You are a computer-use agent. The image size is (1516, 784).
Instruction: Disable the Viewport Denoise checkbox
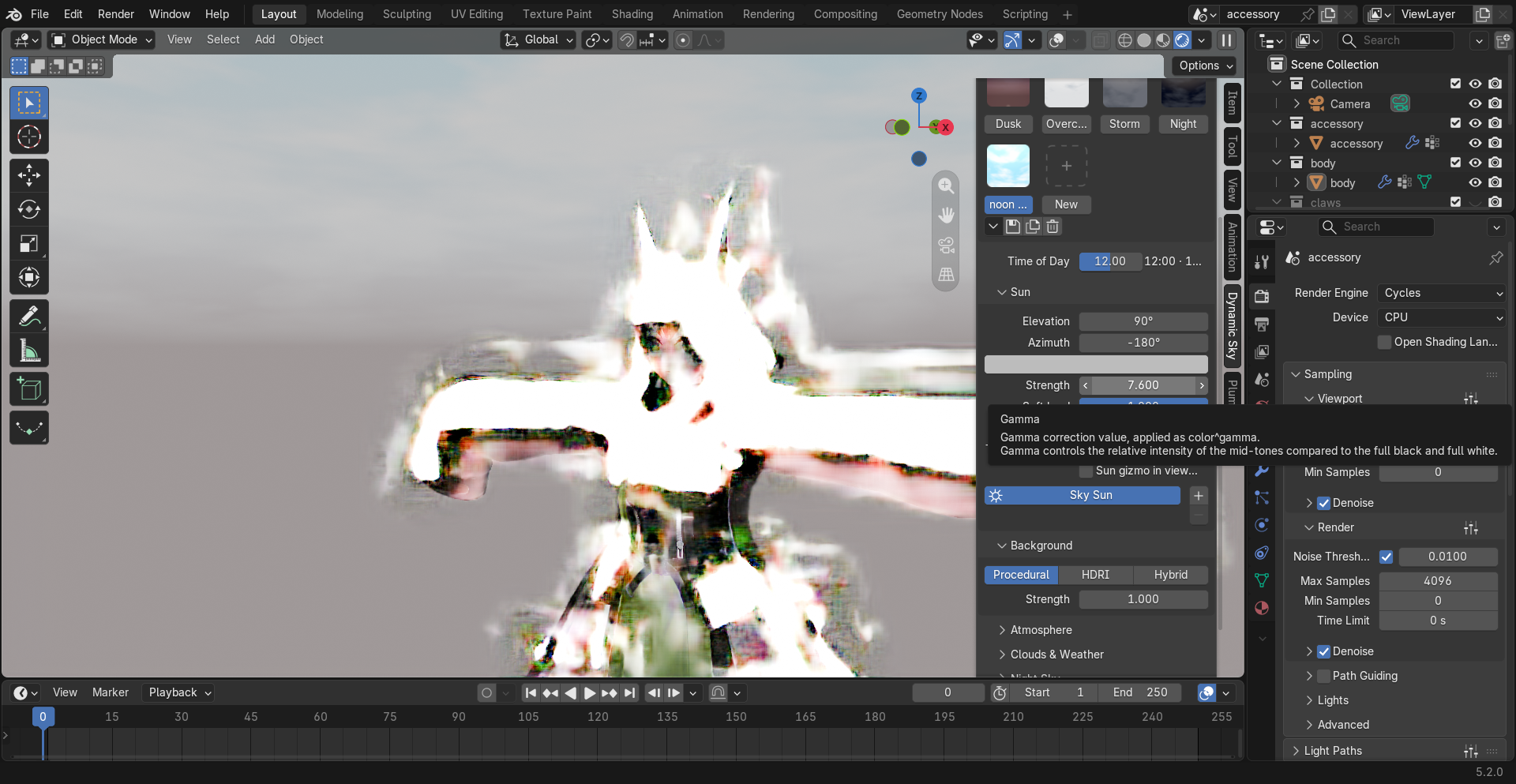pos(1324,503)
